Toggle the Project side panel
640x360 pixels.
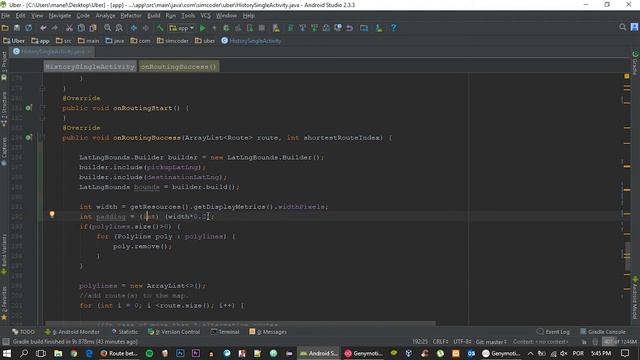click(4, 65)
